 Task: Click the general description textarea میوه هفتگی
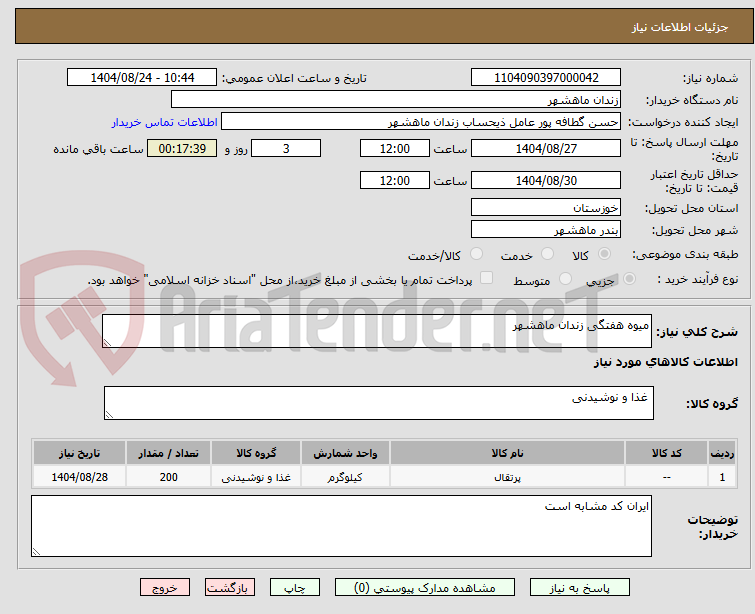pyautogui.click(x=377, y=331)
